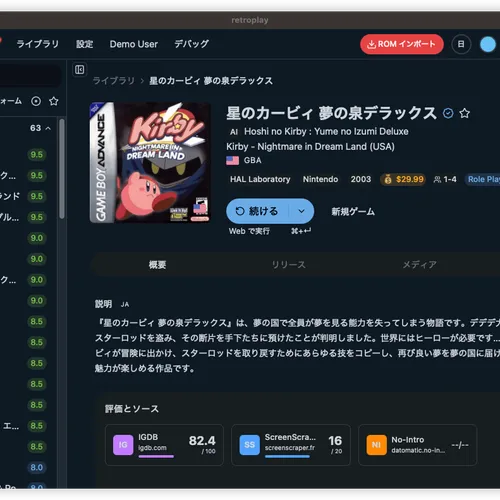Click the ScreenScraper SS source icon
The height and width of the screenshot is (500, 500).
pos(250,445)
